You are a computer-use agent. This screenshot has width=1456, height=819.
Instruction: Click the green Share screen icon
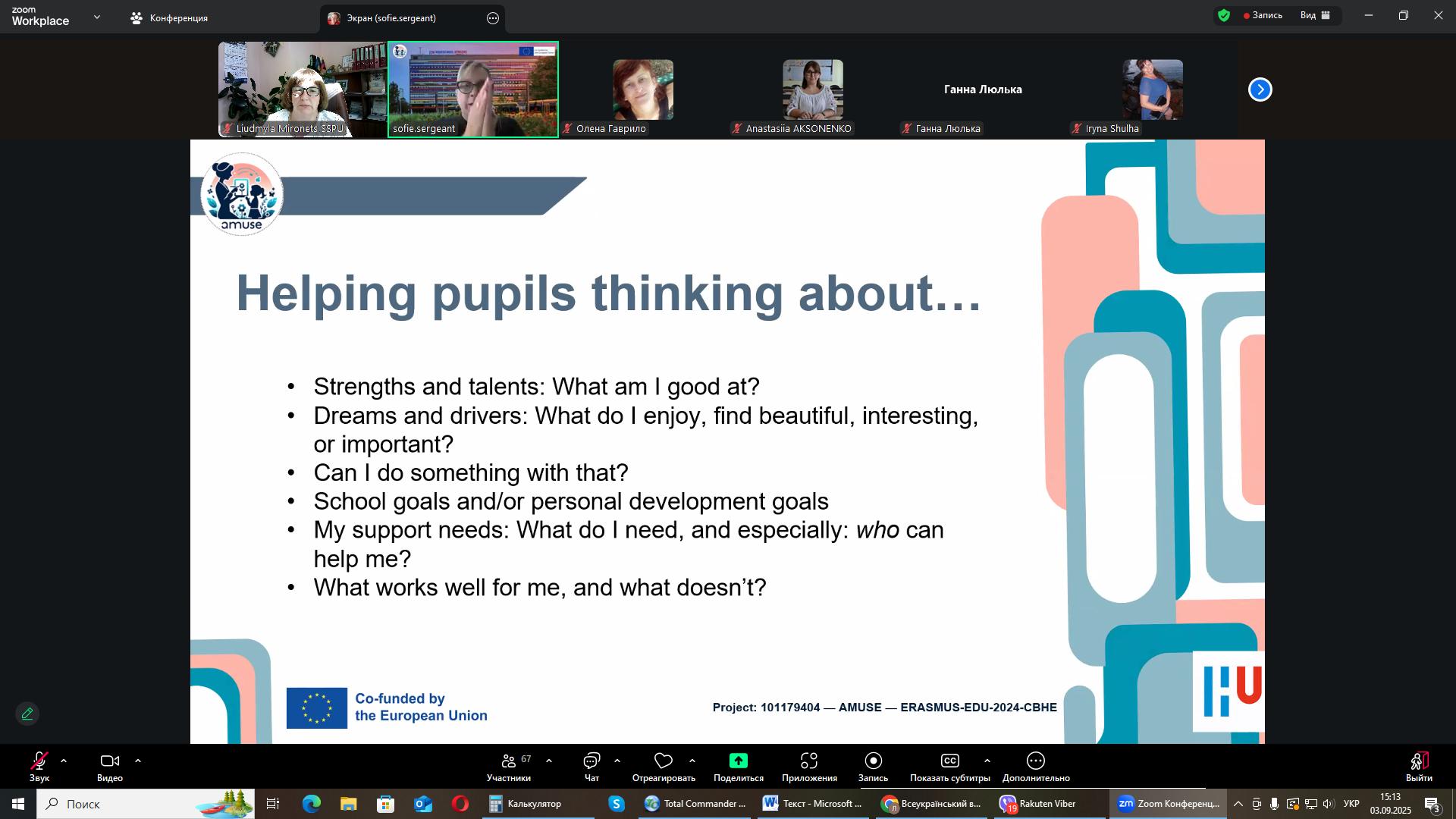point(738,761)
